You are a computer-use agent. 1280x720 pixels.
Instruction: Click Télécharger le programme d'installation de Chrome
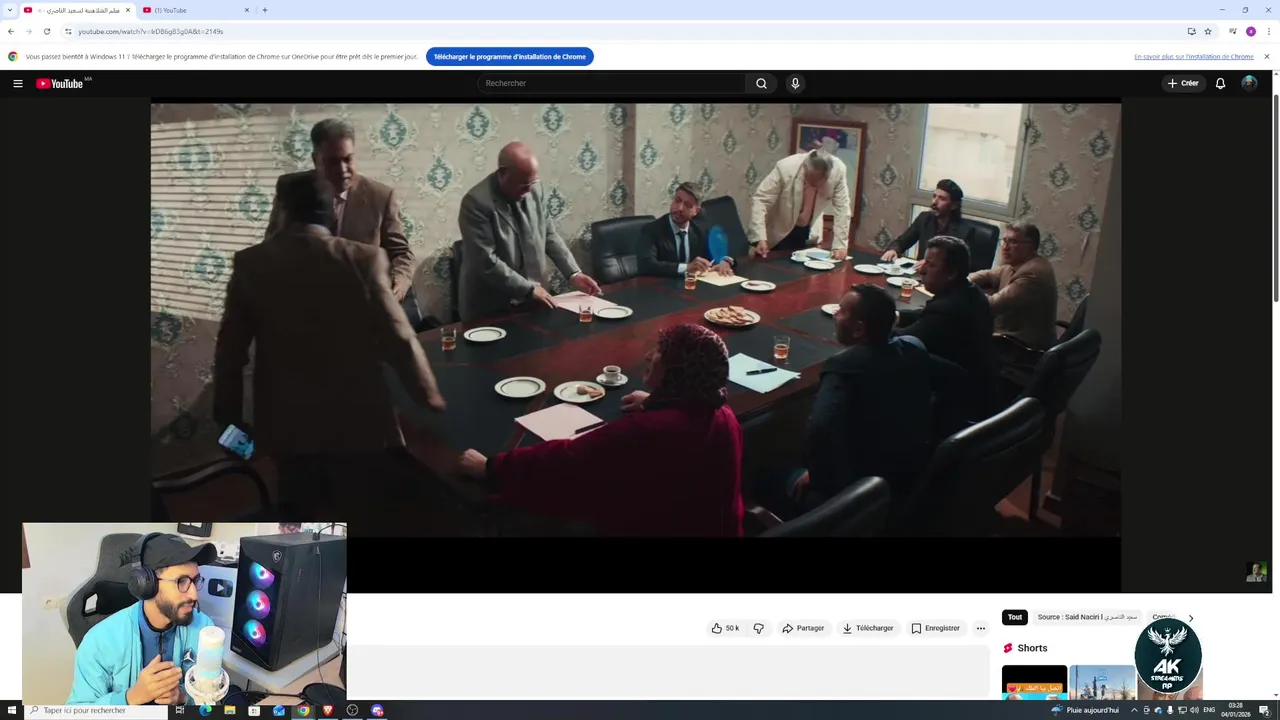(x=510, y=57)
